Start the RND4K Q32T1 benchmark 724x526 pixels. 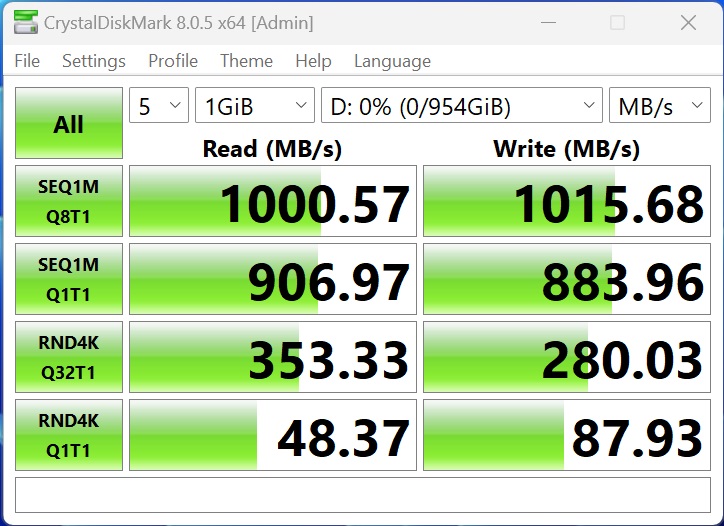coord(69,357)
